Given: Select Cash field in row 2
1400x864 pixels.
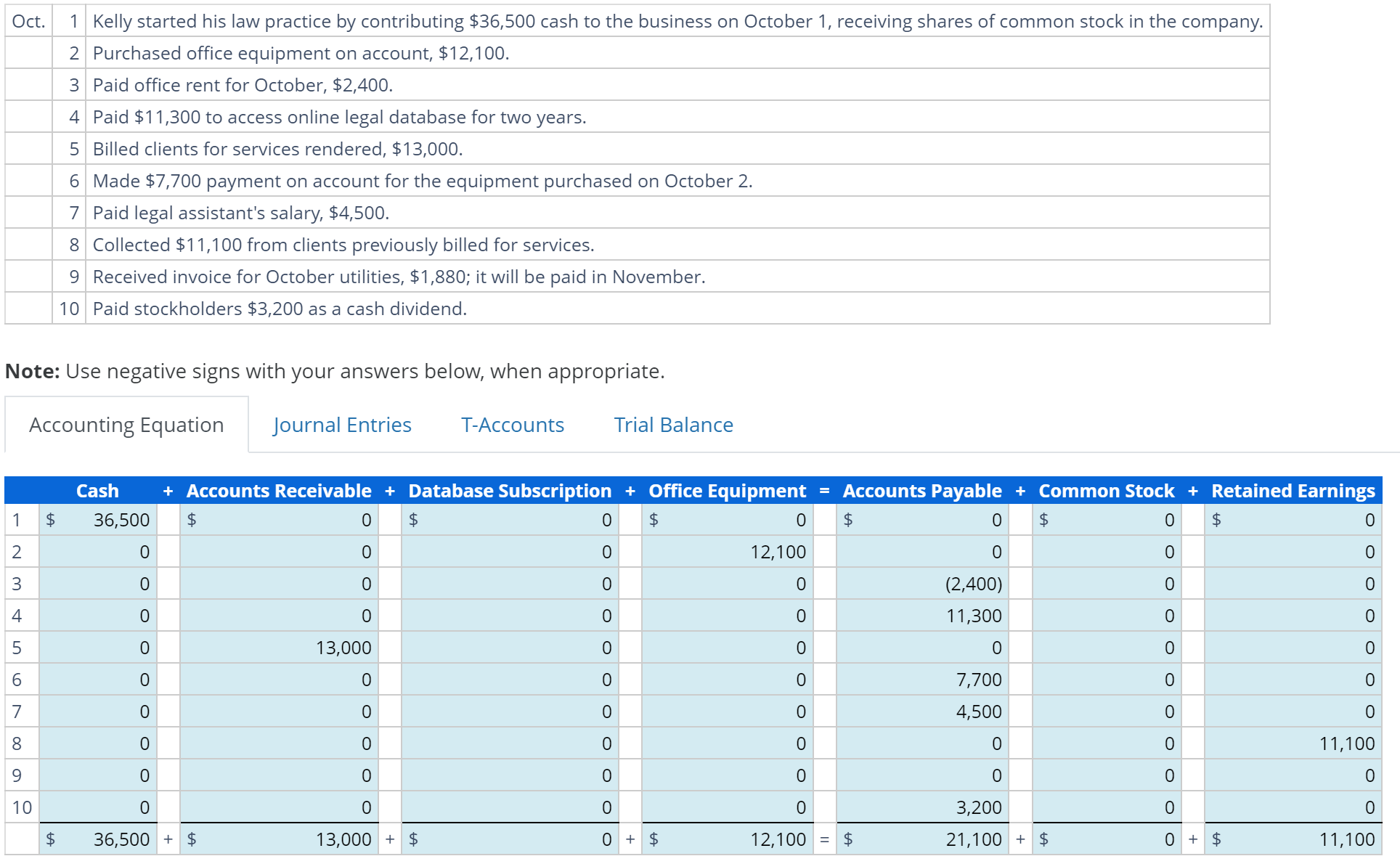Looking at the screenshot, I should [x=98, y=552].
